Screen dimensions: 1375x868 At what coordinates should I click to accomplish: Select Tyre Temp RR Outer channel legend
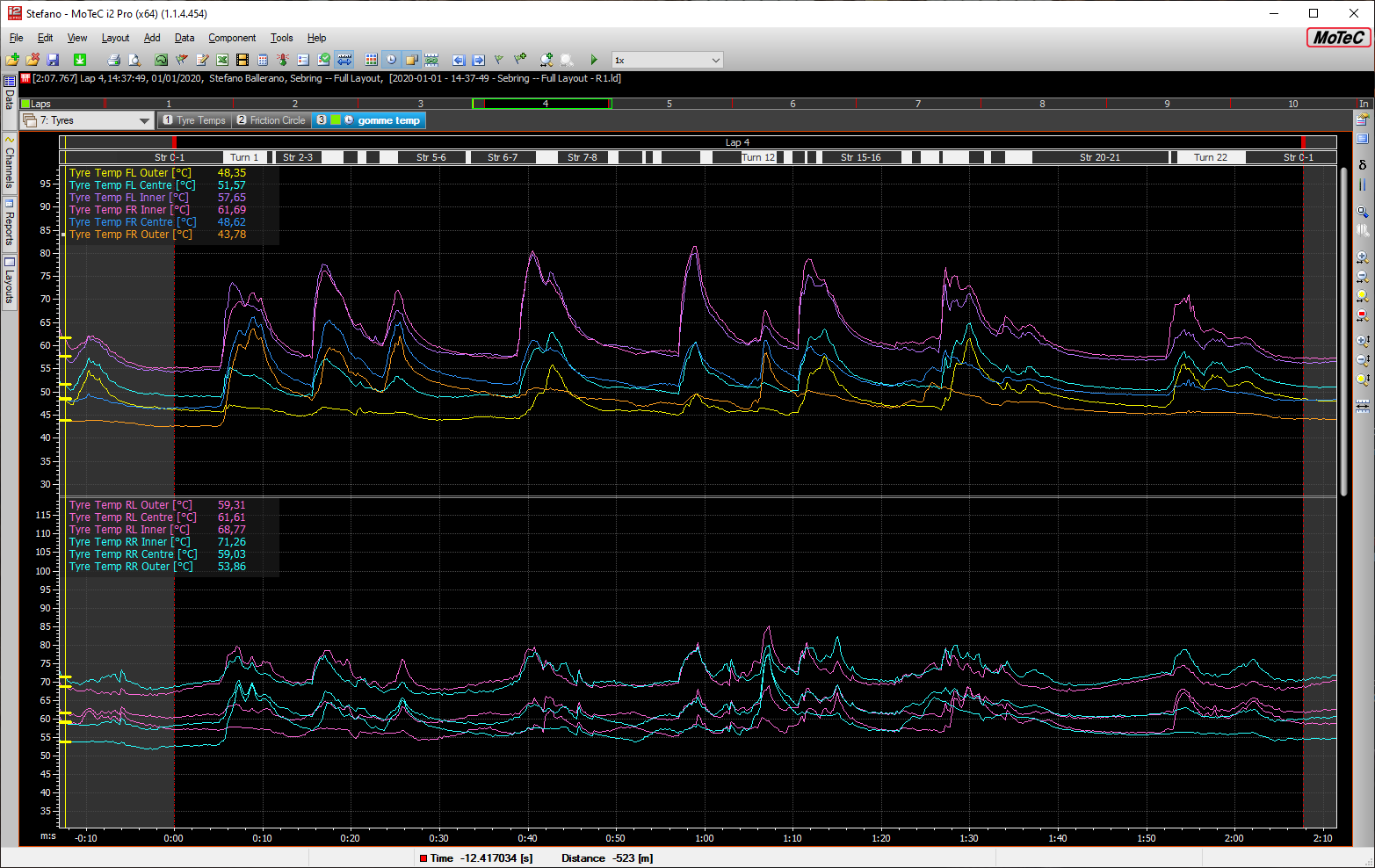coord(131,567)
